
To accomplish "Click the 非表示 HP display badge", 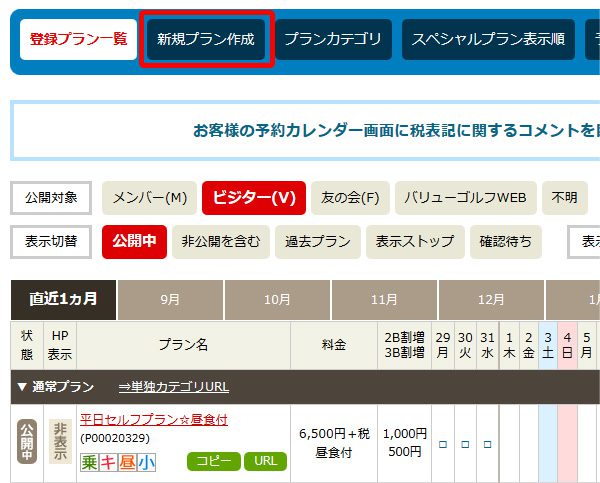I will (x=60, y=441).
